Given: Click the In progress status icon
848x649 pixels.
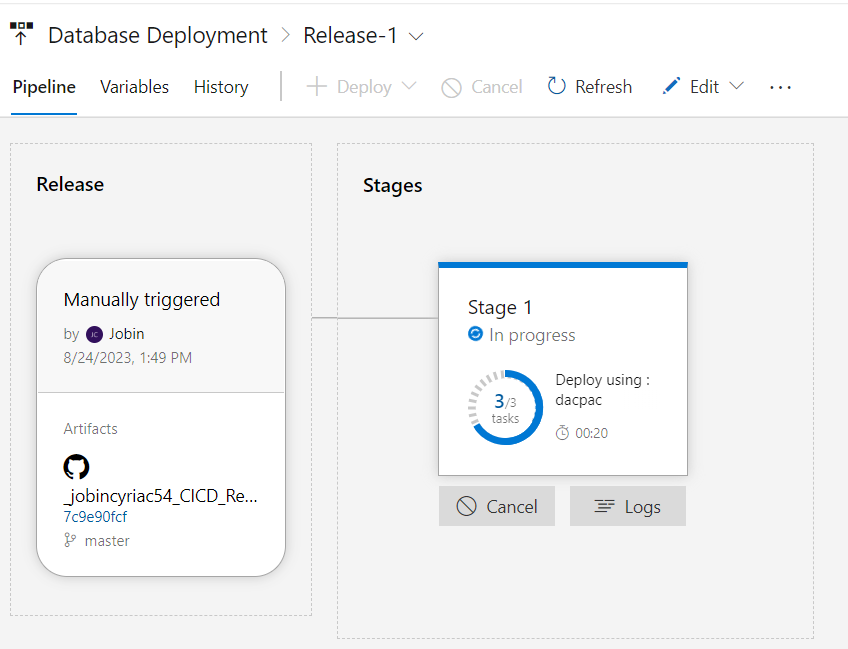Looking at the screenshot, I should tap(476, 334).
